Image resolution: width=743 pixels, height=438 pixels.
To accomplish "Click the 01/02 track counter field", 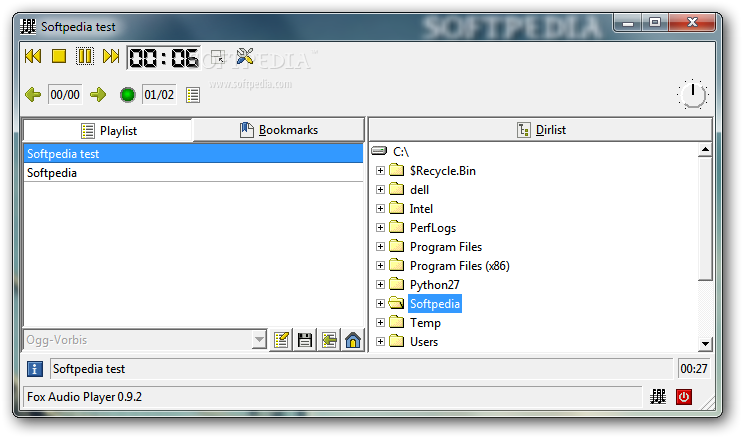I will tap(159, 95).
